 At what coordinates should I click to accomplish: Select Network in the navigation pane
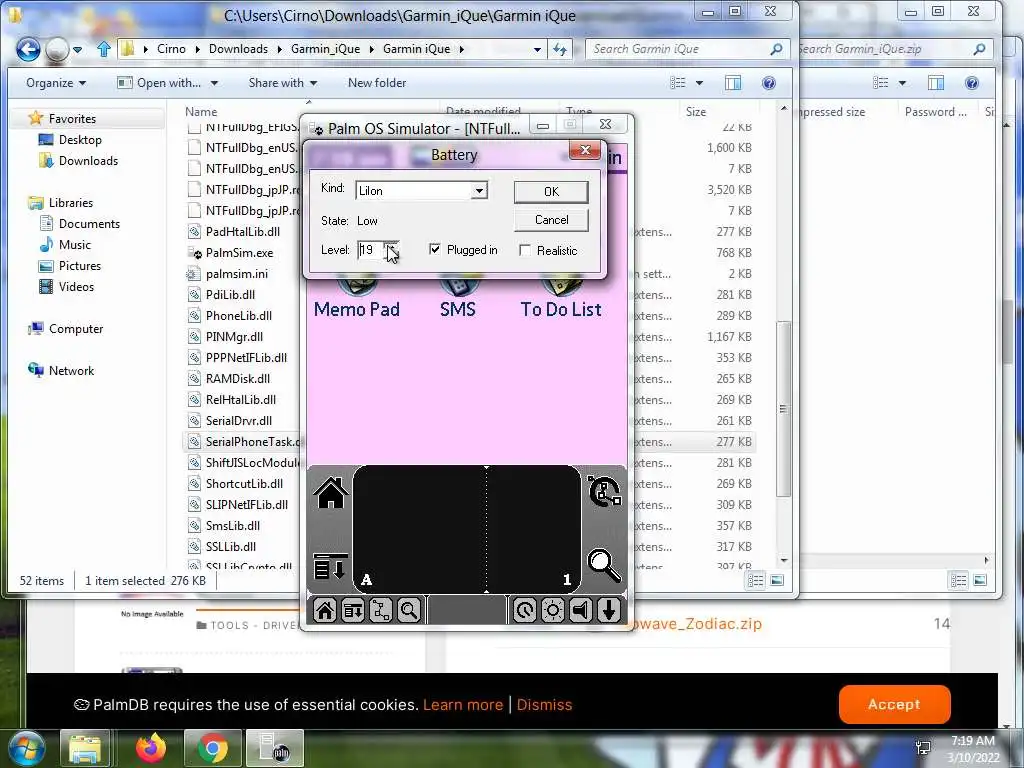pos(71,371)
